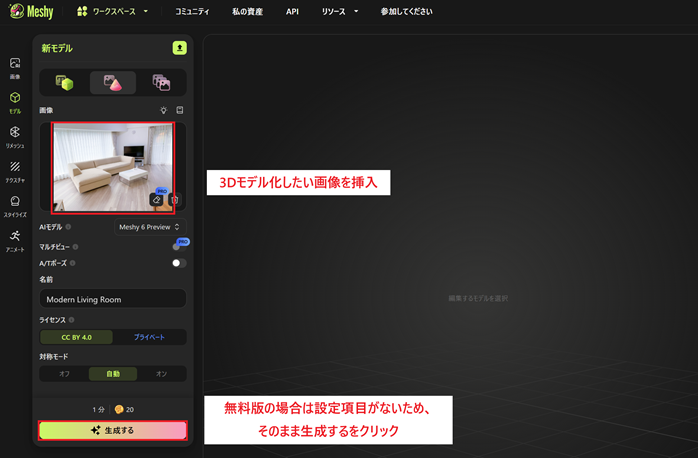The image size is (698, 458).
Task: Click the info icon next to マルチビュー
Action: pos(75,247)
